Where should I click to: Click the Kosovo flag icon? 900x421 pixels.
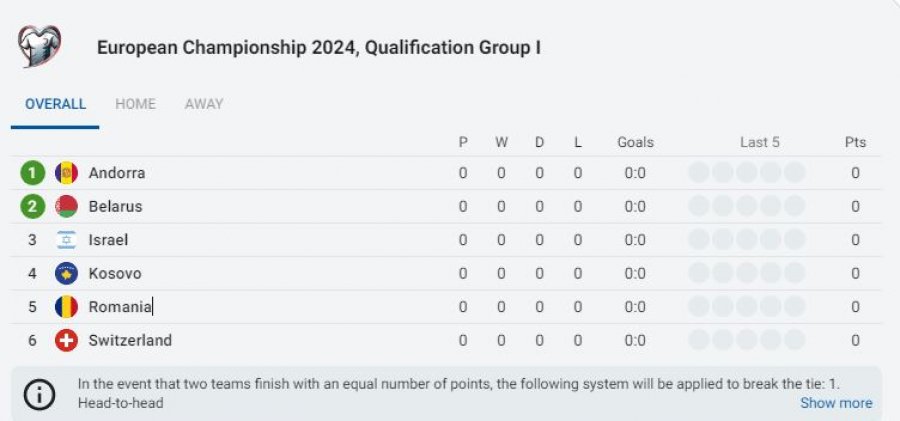66,273
